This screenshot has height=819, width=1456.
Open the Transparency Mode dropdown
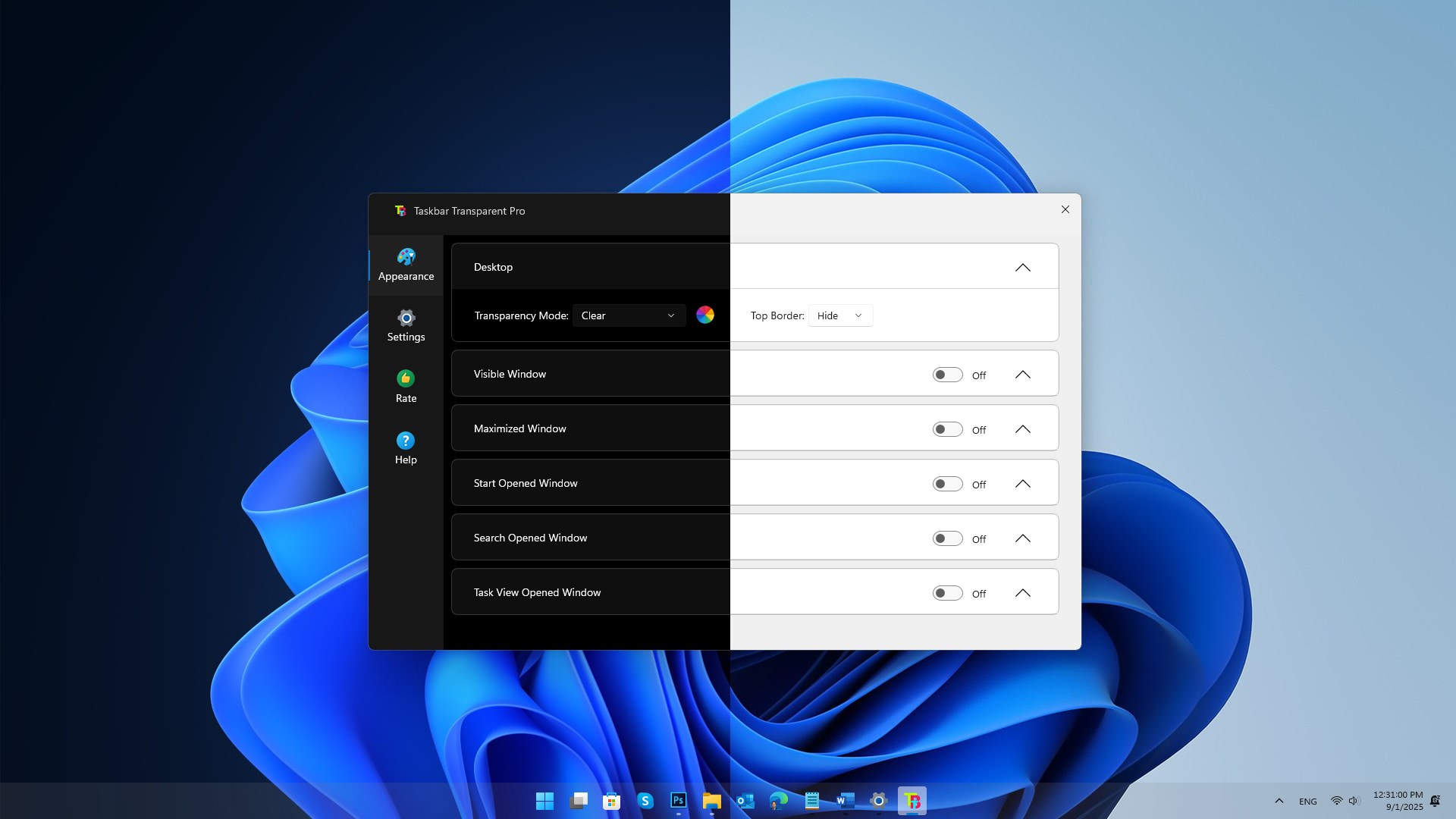pos(629,315)
